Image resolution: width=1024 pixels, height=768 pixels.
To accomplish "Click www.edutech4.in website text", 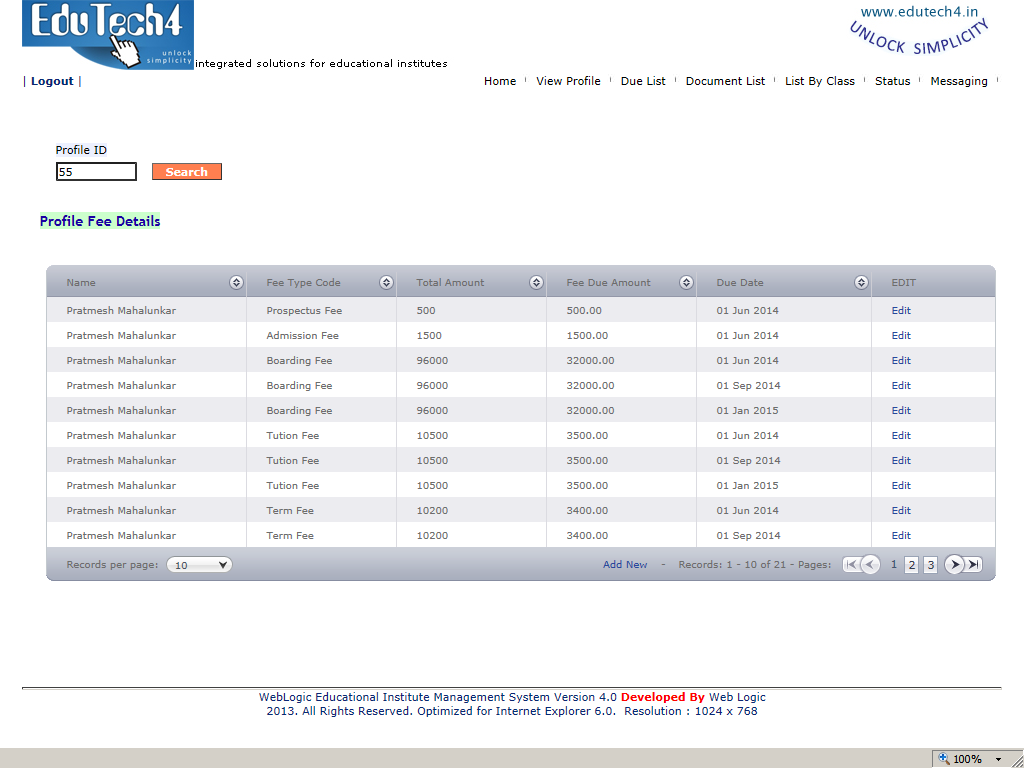I will click(919, 12).
